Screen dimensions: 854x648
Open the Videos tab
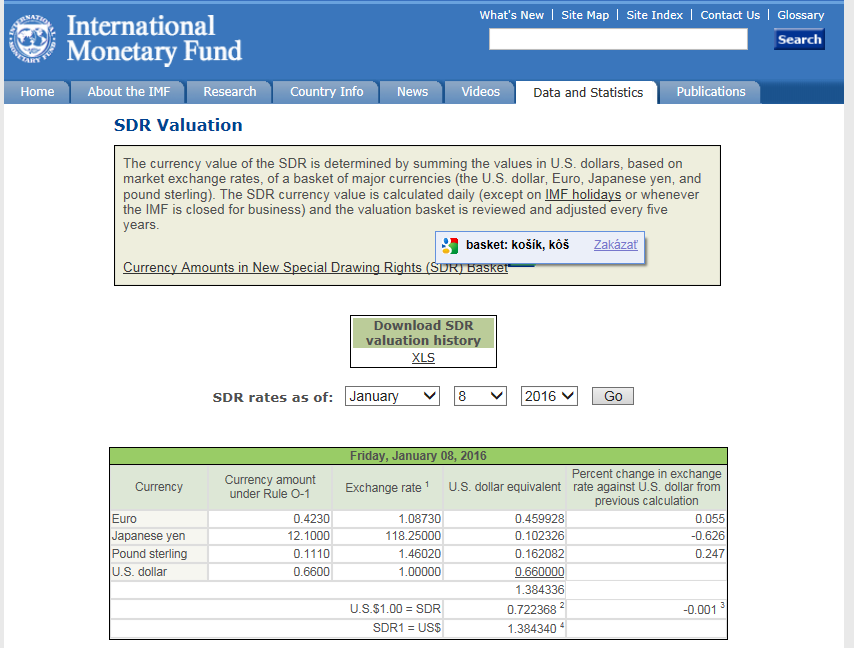click(480, 92)
